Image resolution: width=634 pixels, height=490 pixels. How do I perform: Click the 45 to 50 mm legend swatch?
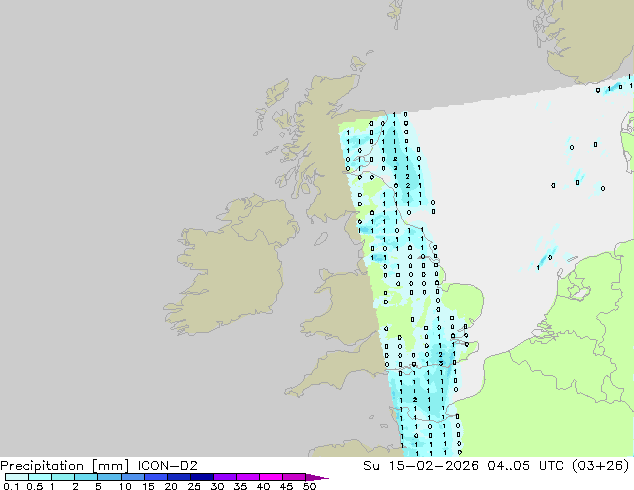pyautogui.click(x=294, y=477)
